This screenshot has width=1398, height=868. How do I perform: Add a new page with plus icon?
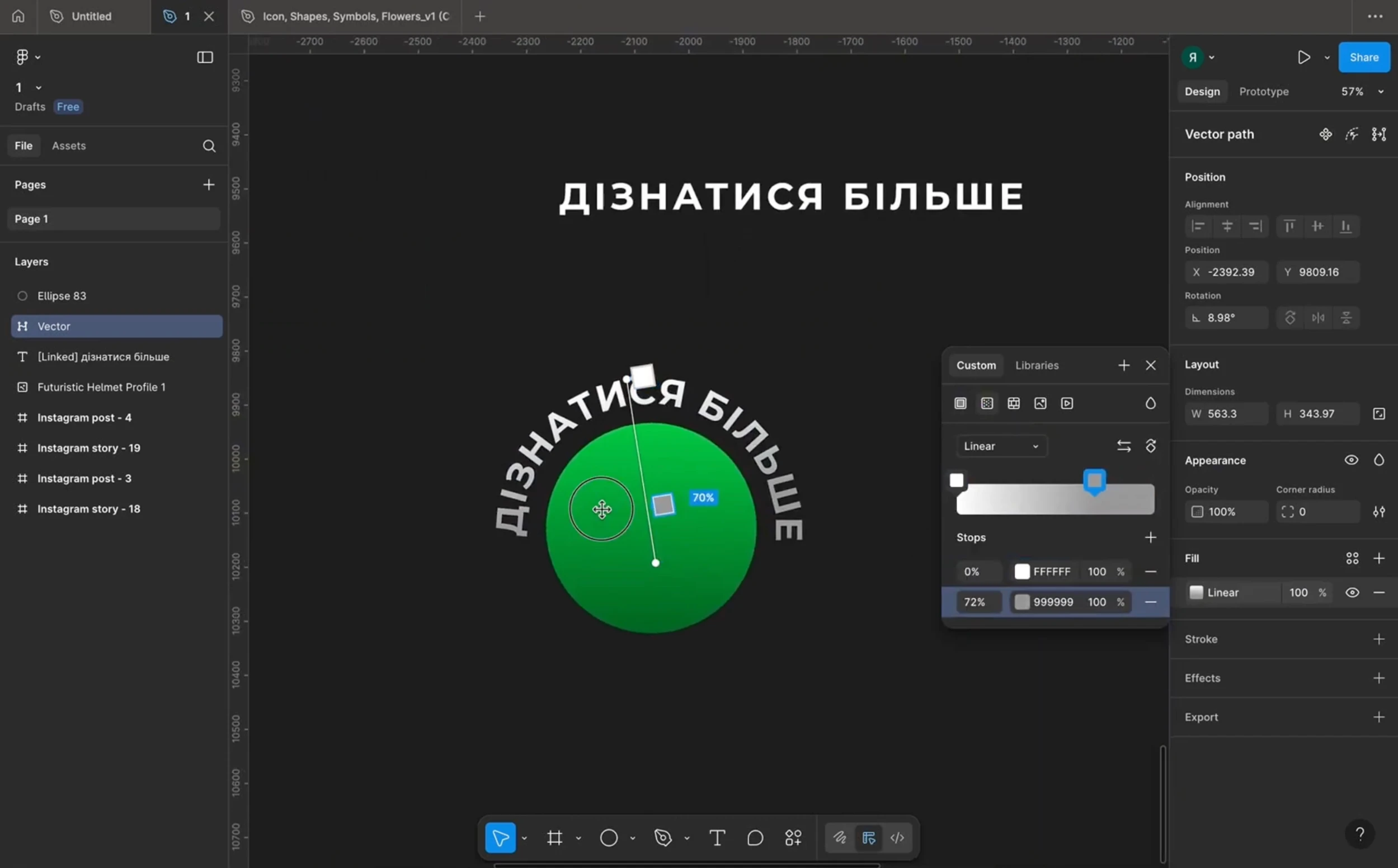click(x=209, y=184)
